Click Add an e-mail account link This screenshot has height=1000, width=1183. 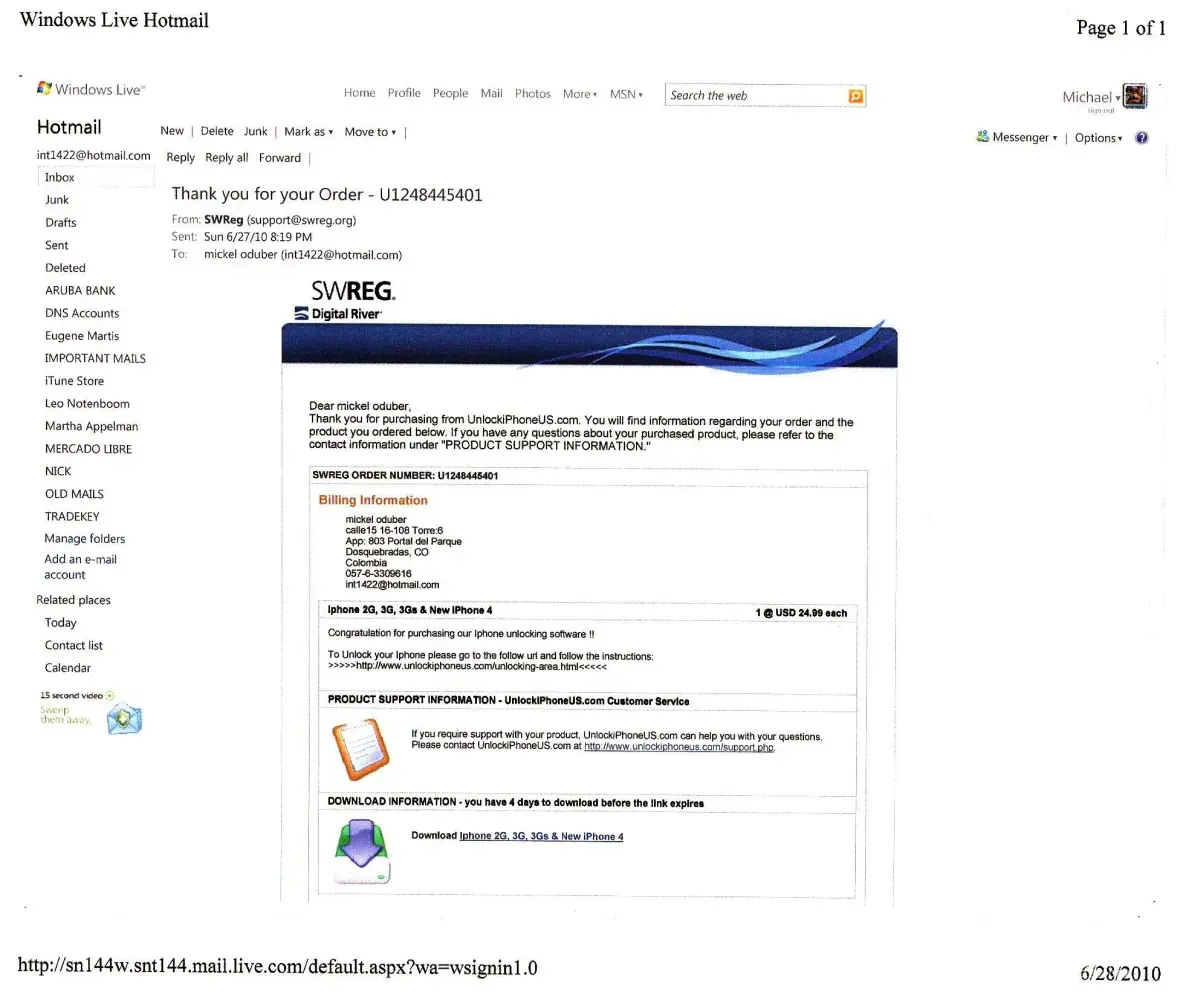[x=80, y=567]
